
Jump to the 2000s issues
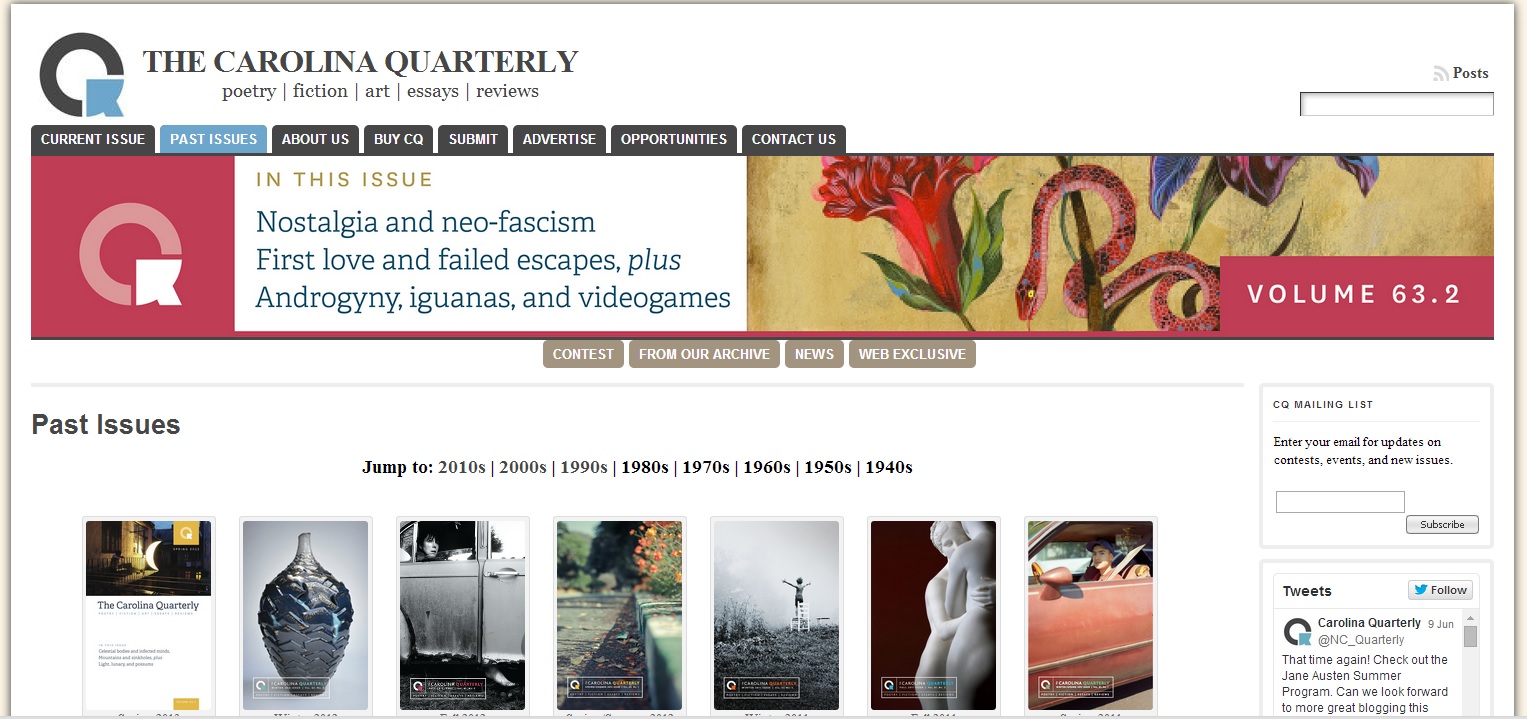point(523,467)
